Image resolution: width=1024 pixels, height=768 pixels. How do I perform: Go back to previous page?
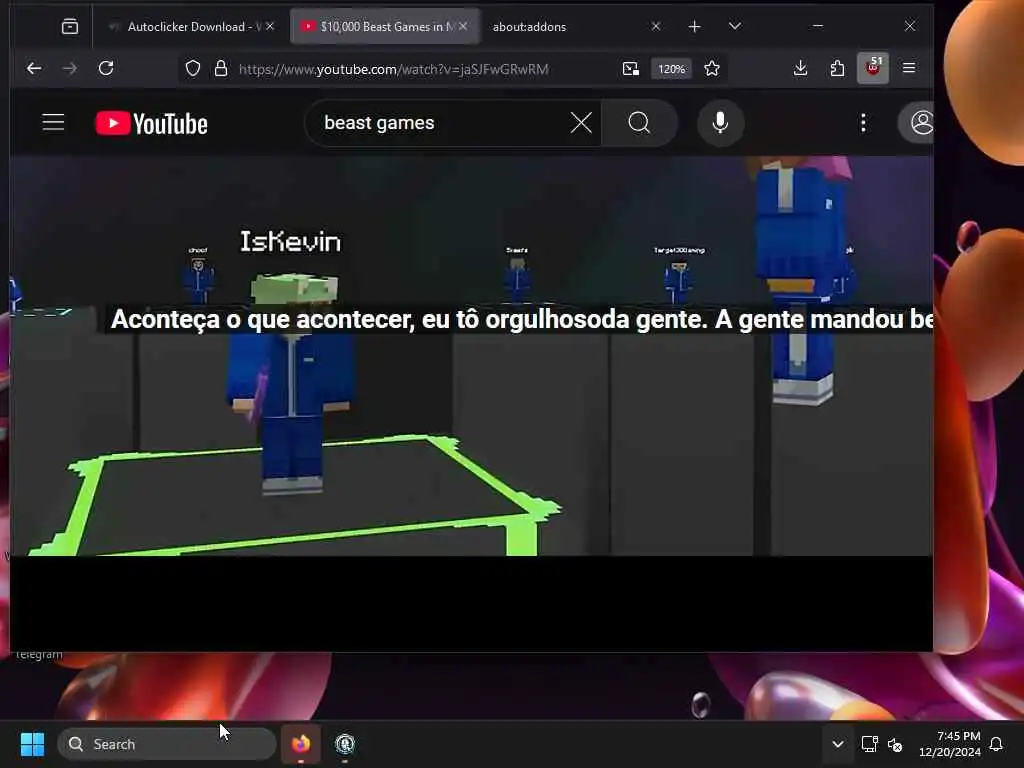[x=34, y=68]
